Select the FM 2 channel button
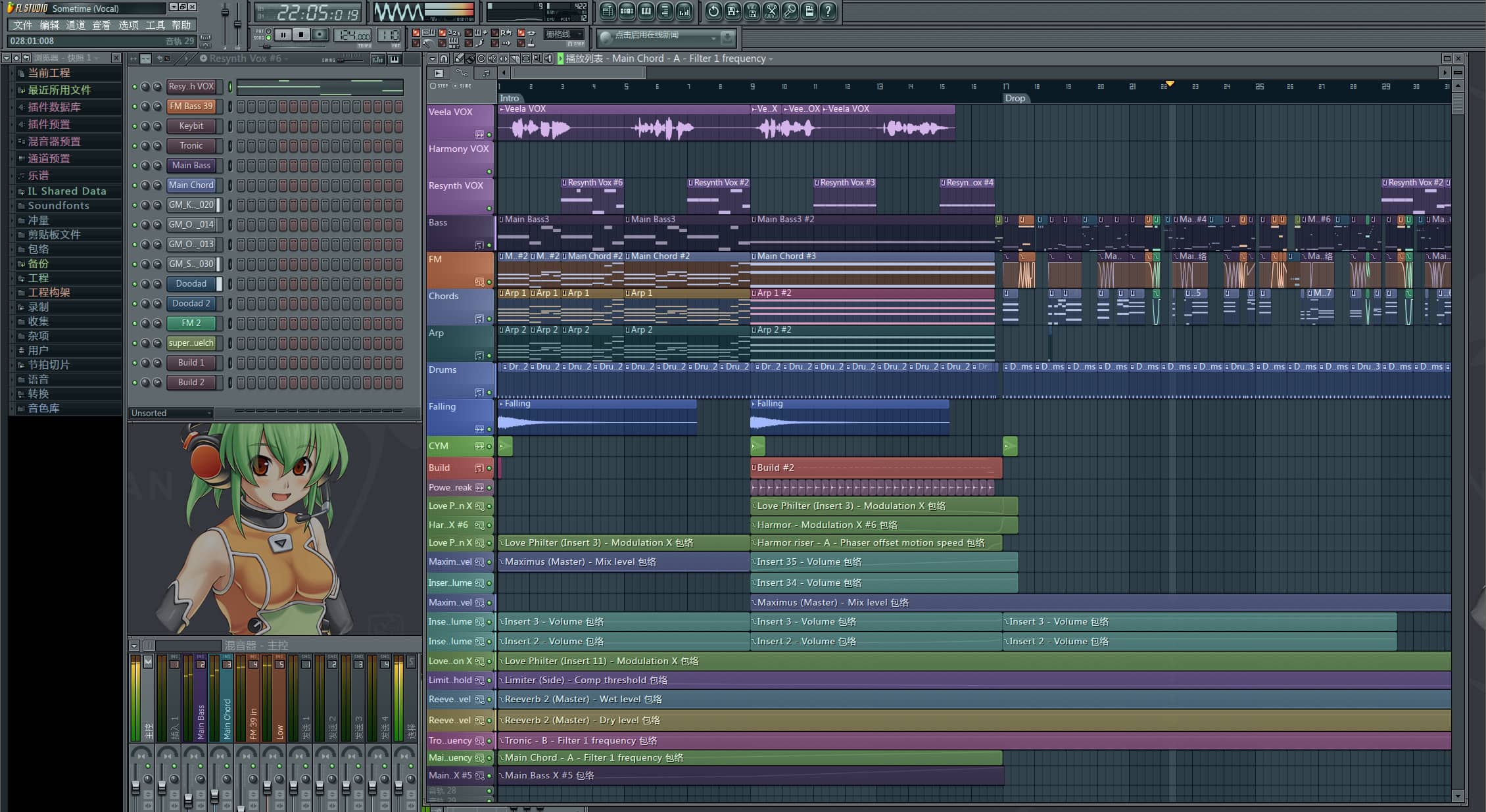The width and height of the screenshot is (1486, 812). point(191,323)
